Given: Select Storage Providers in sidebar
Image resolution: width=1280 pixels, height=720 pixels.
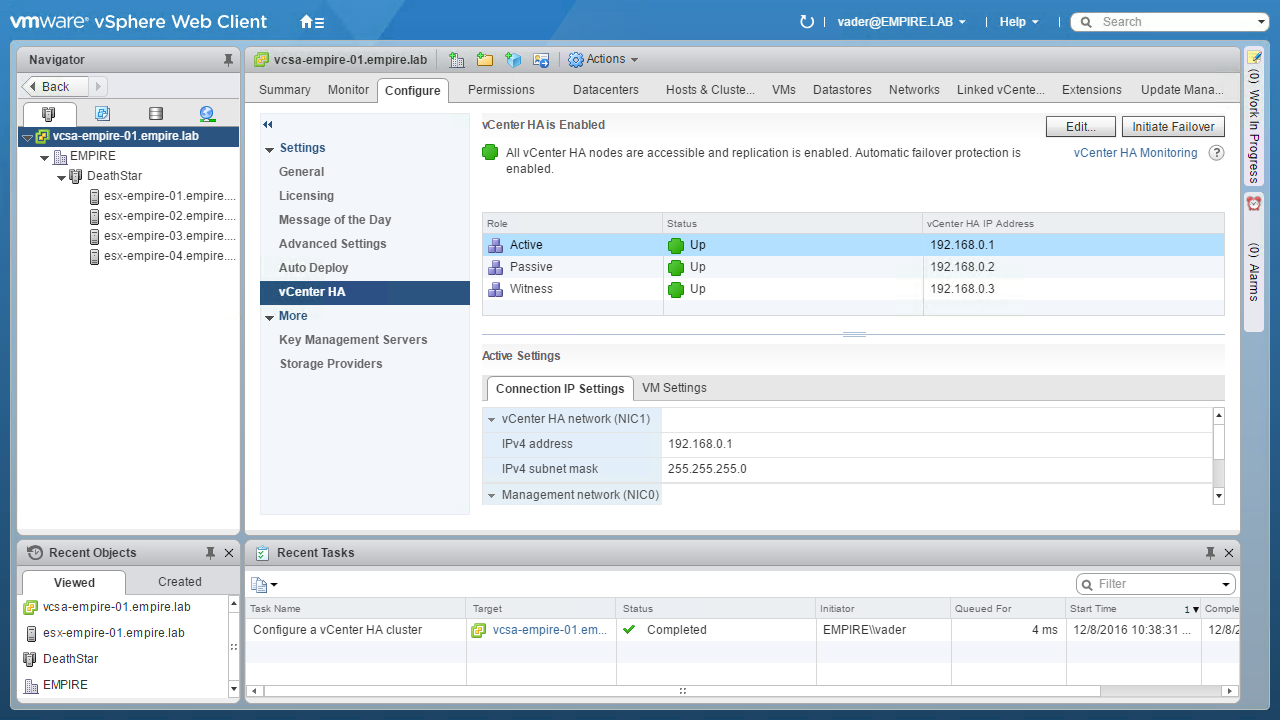Looking at the screenshot, I should coord(331,364).
